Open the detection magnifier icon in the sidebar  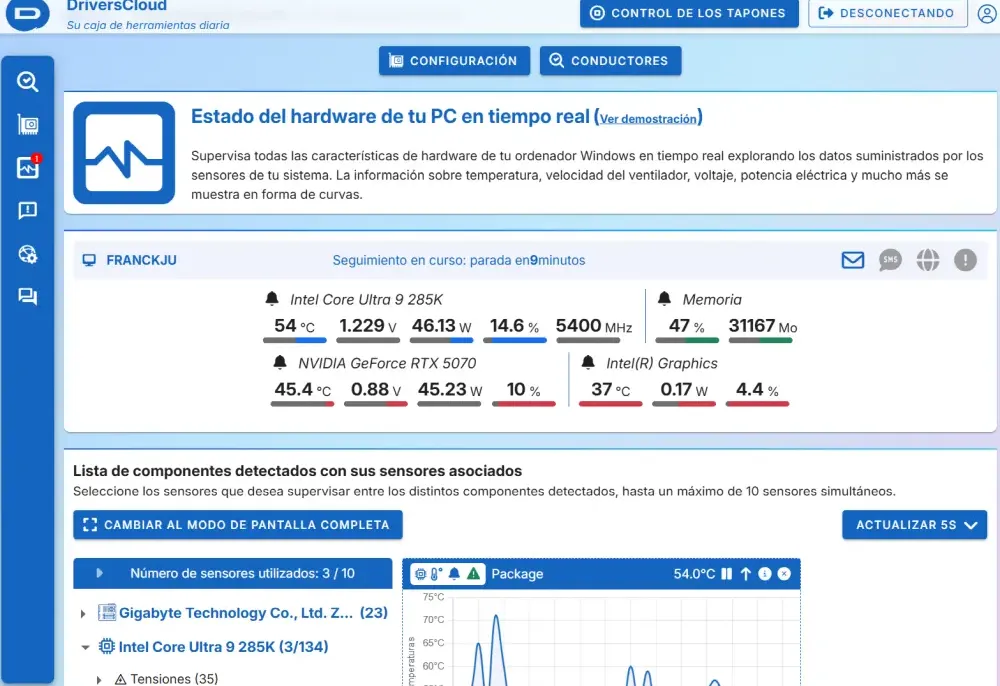pyautogui.click(x=27, y=82)
